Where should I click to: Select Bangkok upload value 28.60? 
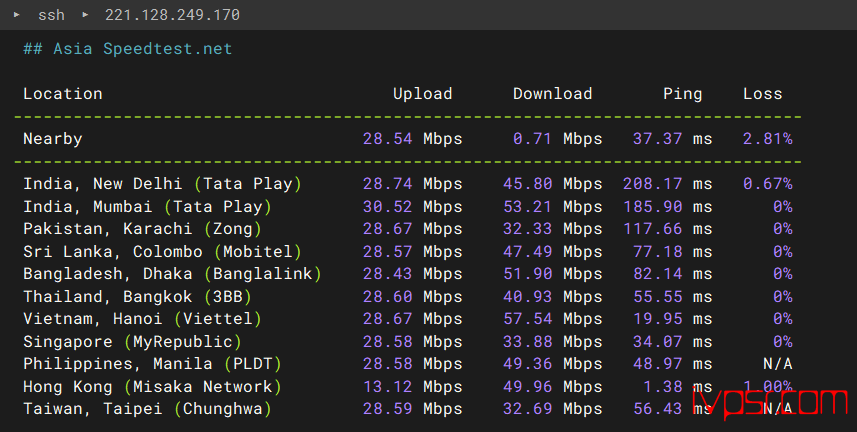[x=388, y=296]
